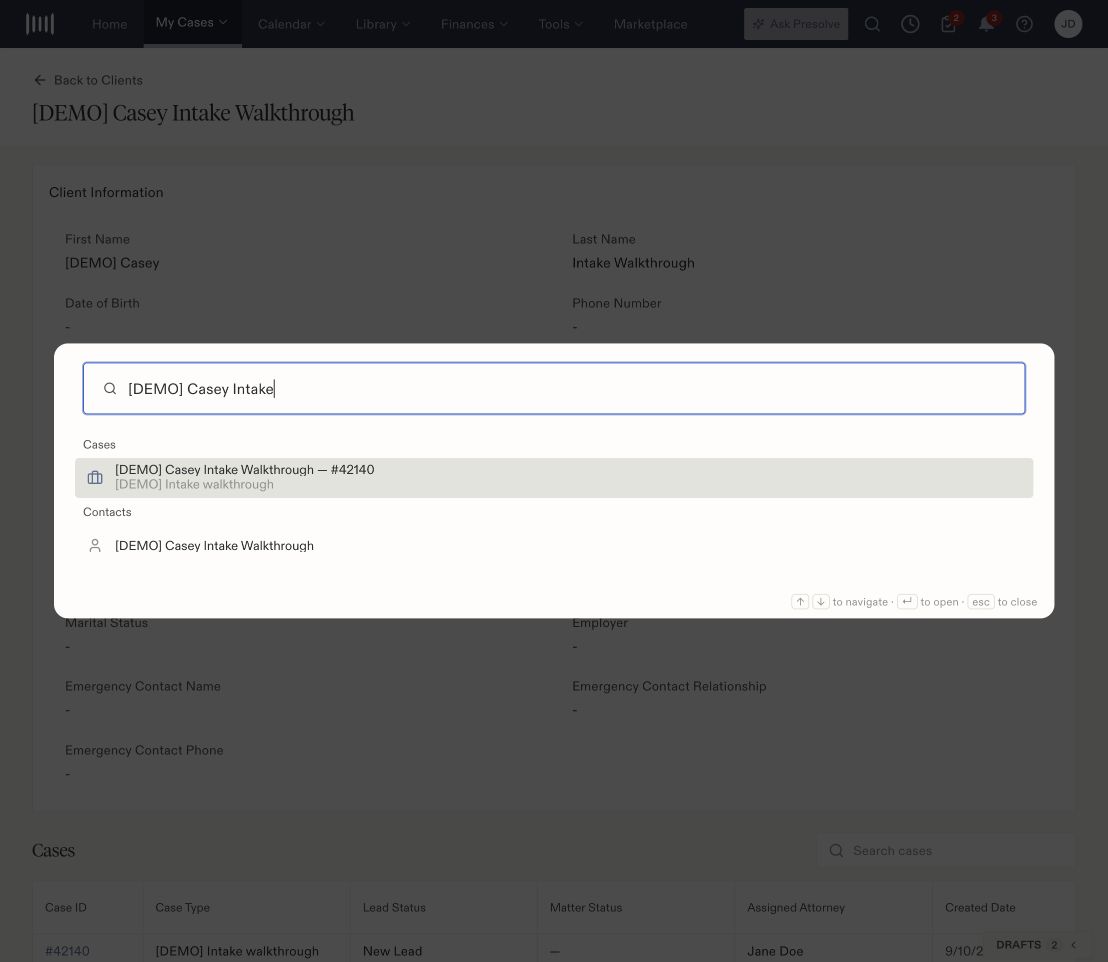Open the help question mark icon
Image resolution: width=1108 pixels, height=962 pixels.
[x=1024, y=24]
